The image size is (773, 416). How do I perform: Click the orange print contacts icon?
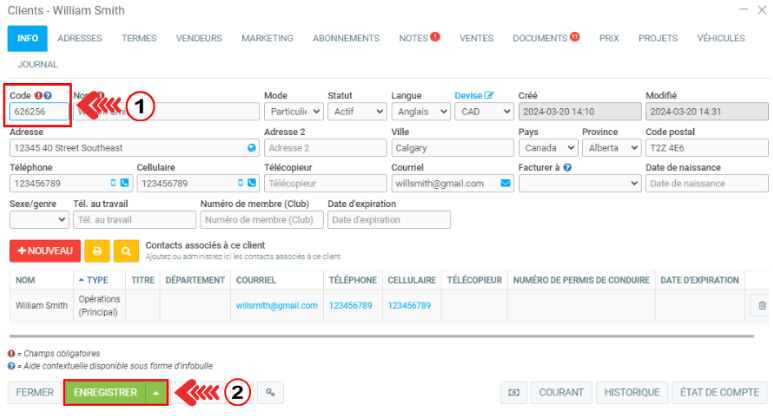(98, 250)
